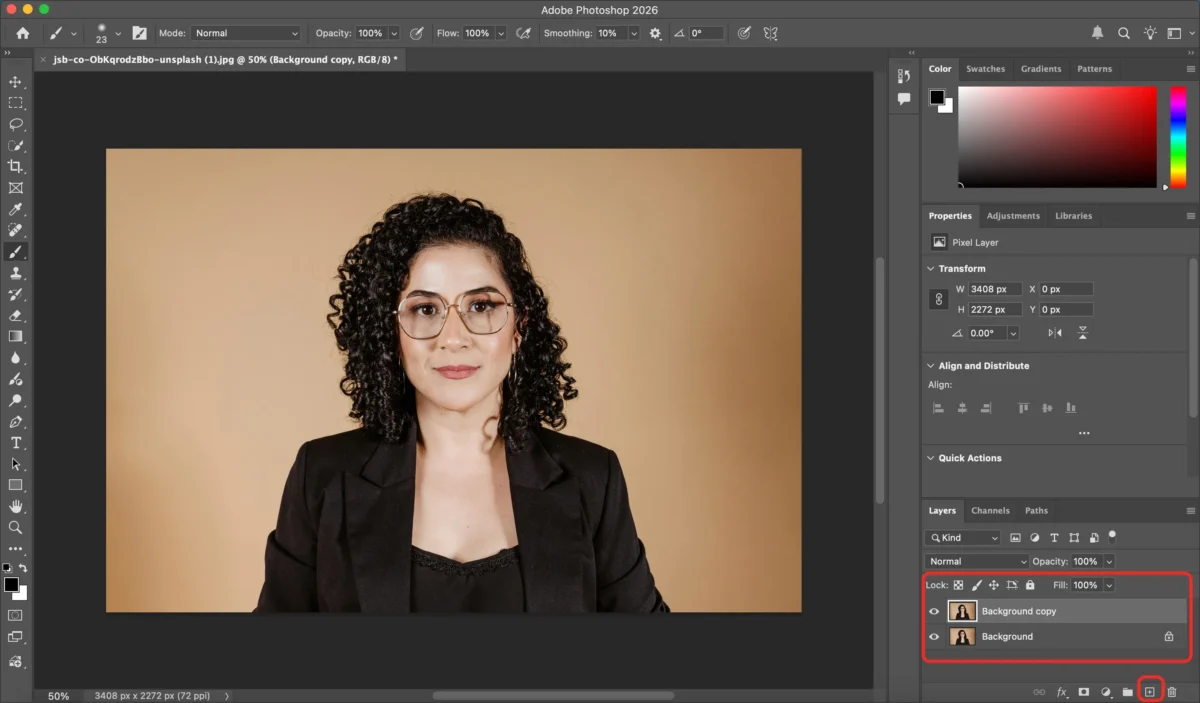Click the Quick Actions heading

[969, 457]
